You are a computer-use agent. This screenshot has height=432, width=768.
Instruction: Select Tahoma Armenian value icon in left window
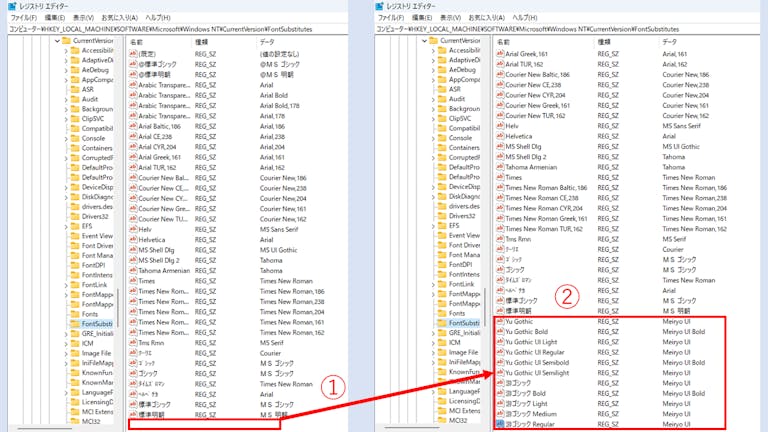(133, 270)
